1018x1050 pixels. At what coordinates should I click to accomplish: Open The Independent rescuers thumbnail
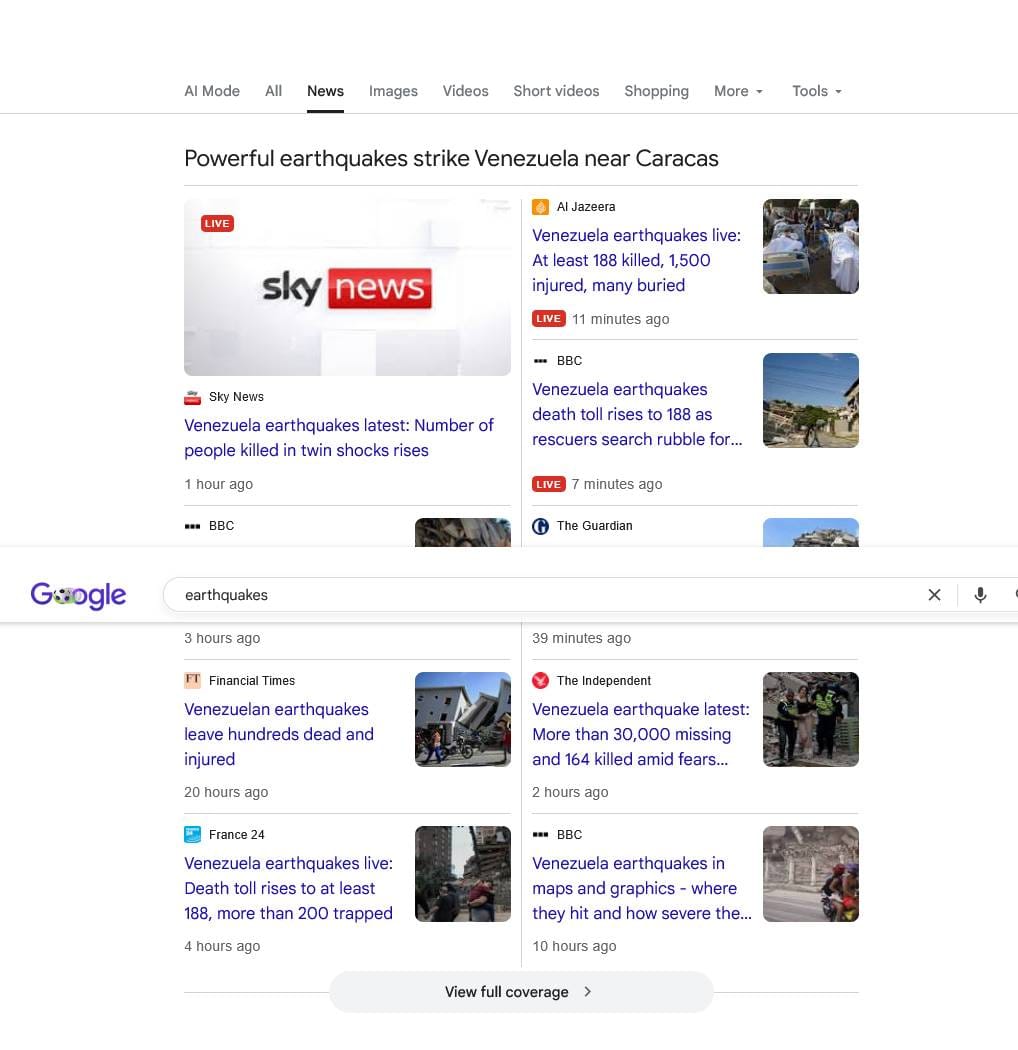pyautogui.click(x=810, y=720)
